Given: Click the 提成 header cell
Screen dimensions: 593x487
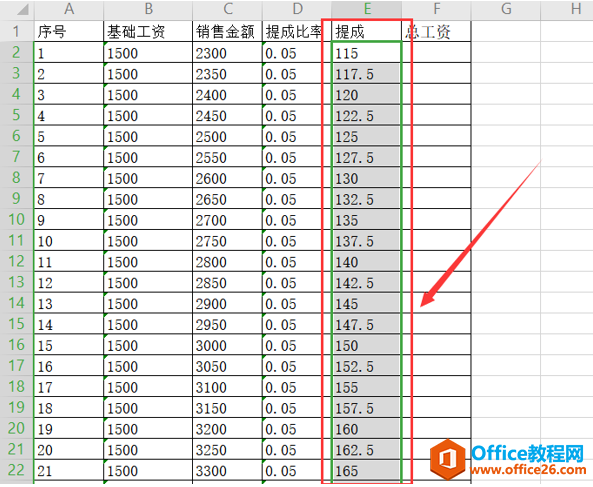Looking at the screenshot, I should point(366,31).
